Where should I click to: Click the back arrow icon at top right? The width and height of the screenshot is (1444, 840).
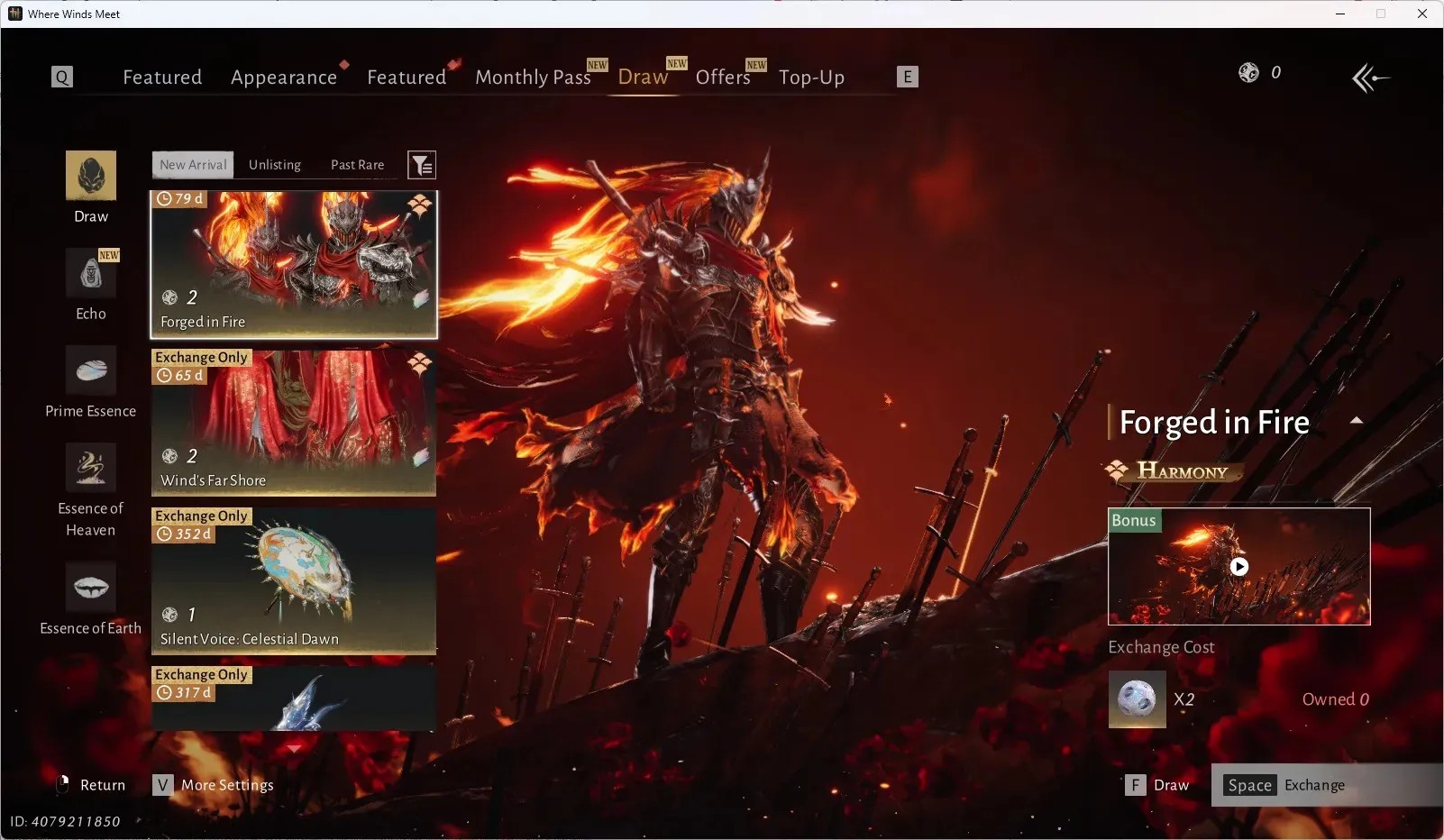click(1370, 78)
